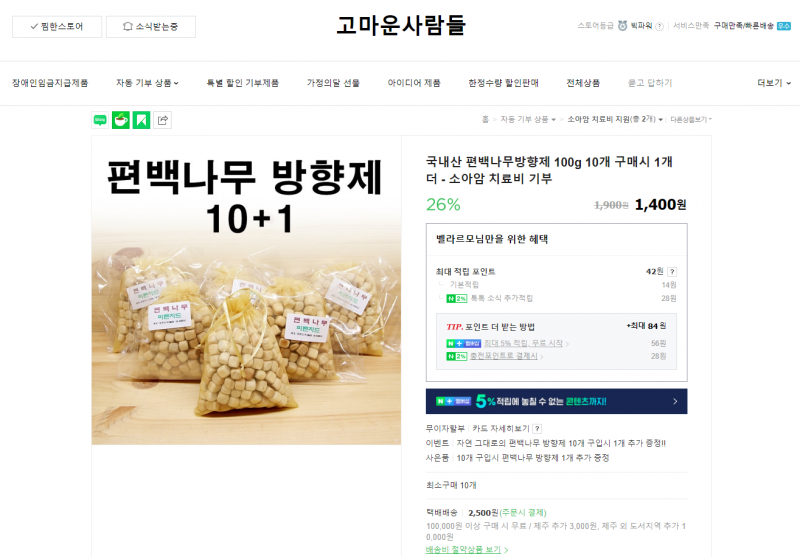Toggle the 찜한스토어 favorite store button
Screen dimensions: 800x557
pyautogui.click(x=57, y=27)
